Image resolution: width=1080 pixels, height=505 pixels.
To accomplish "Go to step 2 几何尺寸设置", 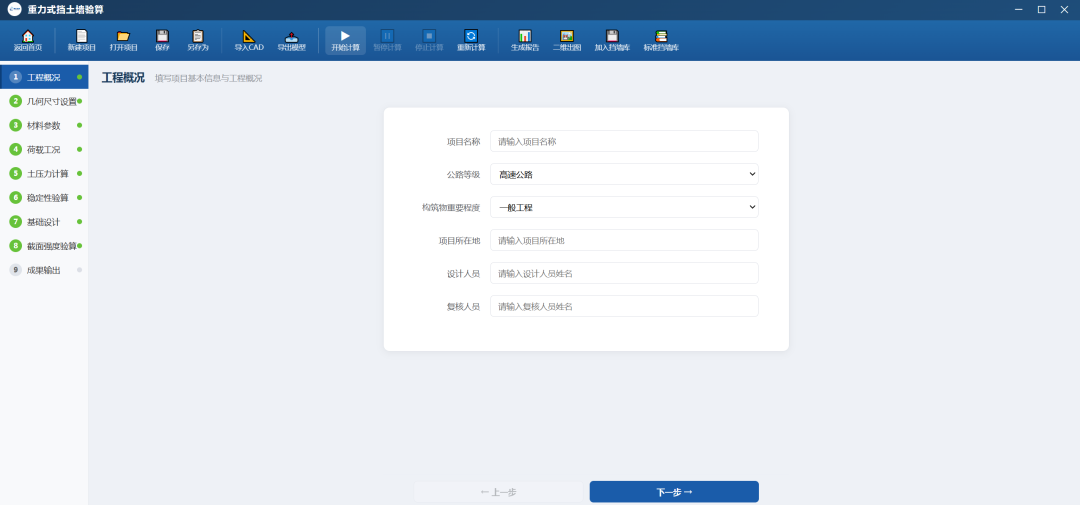I will (x=44, y=101).
